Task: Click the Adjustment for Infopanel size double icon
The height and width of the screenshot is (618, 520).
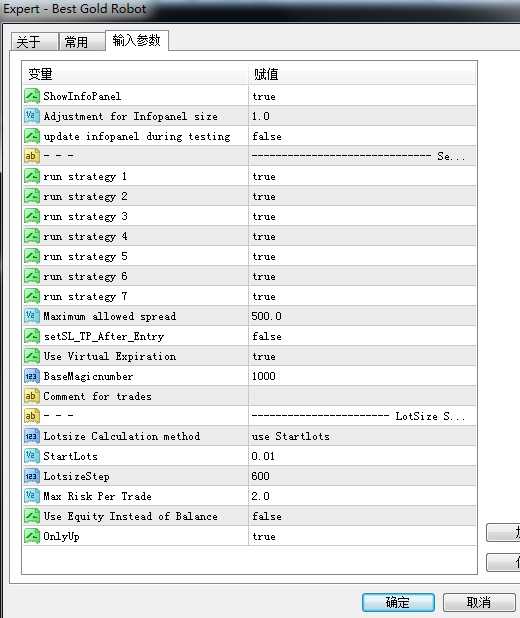Action: point(32,116)
